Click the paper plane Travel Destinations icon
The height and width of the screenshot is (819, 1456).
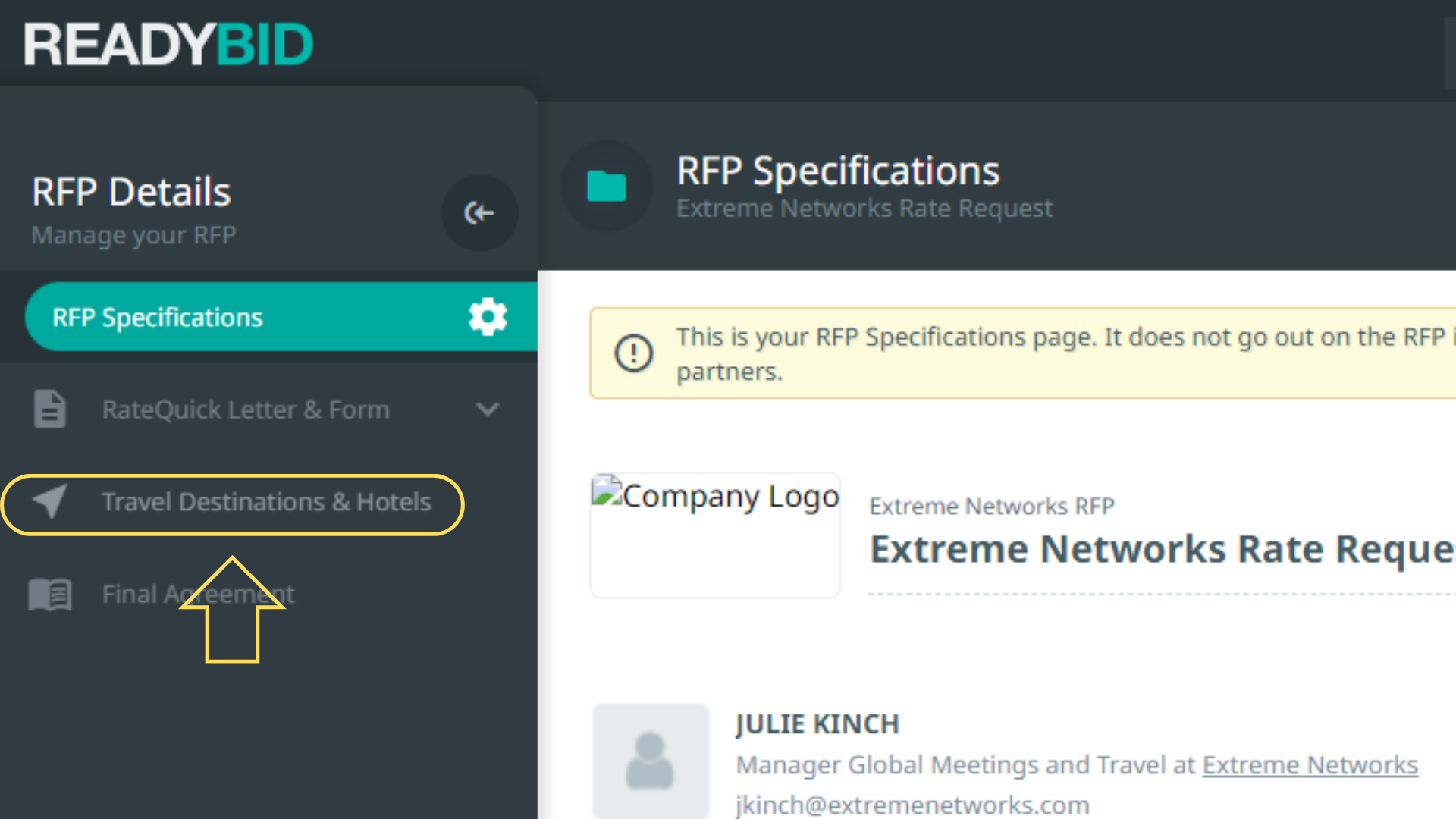point(50,501)
